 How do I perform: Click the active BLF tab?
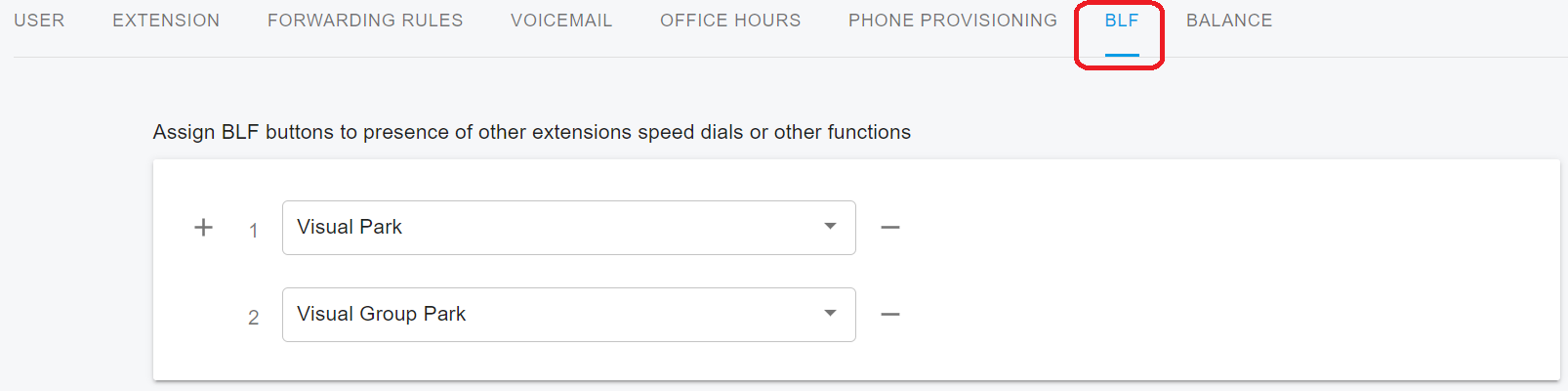[x=1121, y=21]
